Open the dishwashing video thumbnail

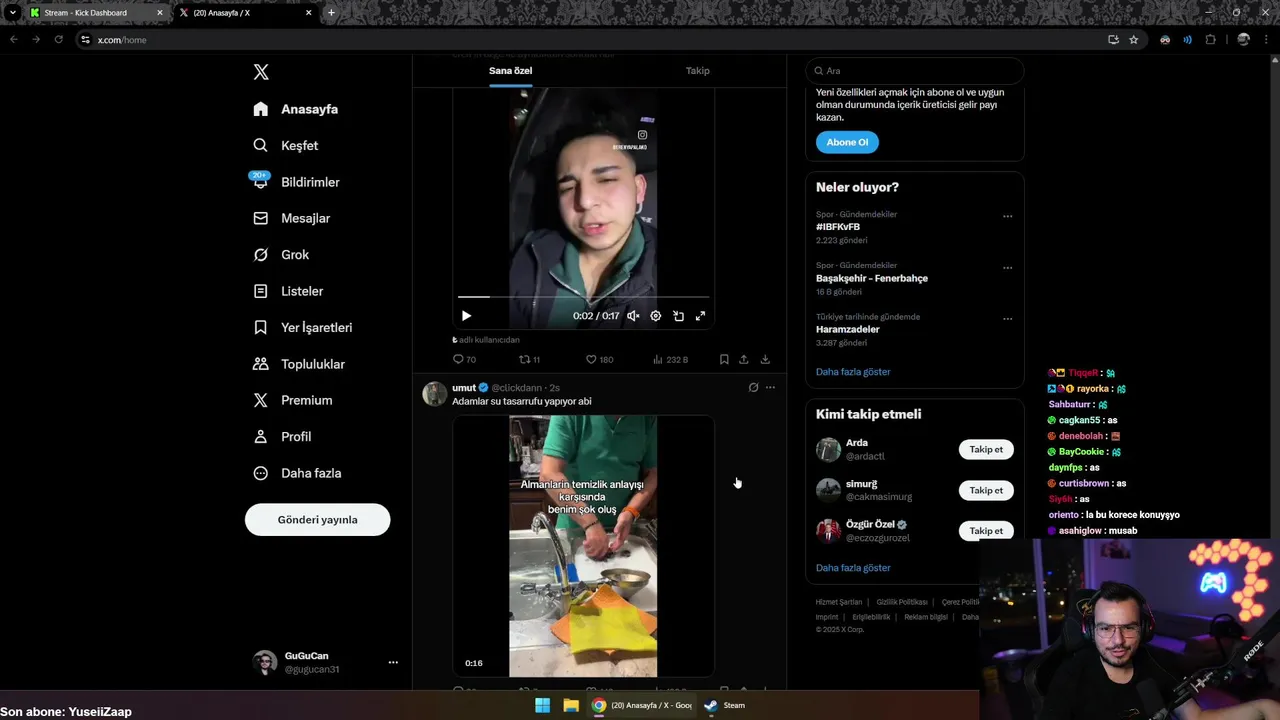[x=583, y=546]
